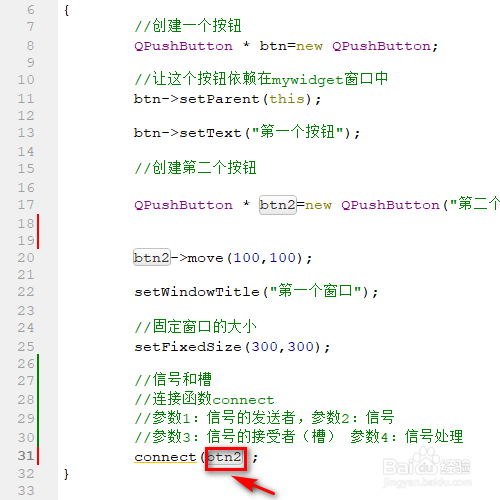This screenshot has width=500, height=500.
Task: Click btn2 in btn2->move line
Action: pos(152,257)
